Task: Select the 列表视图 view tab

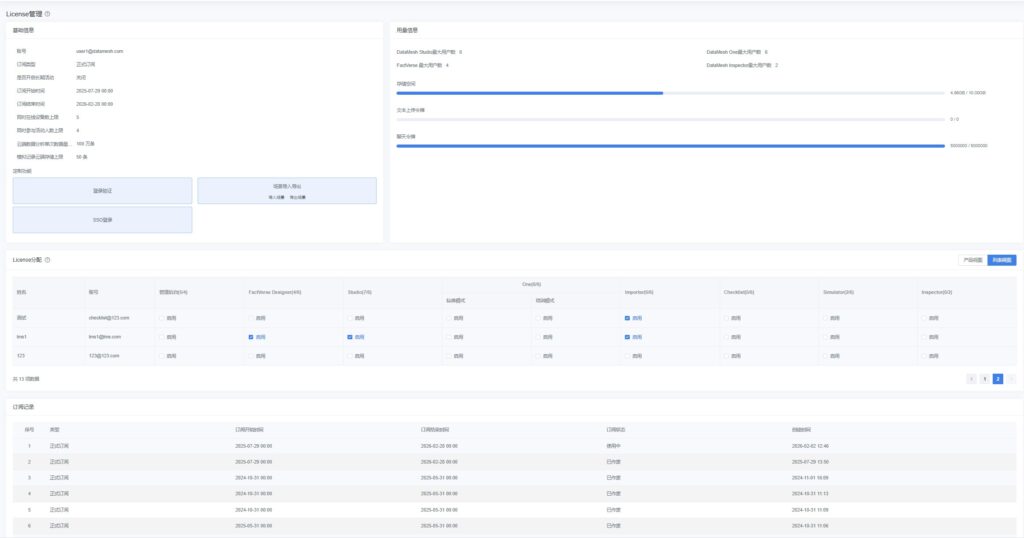Action: coord(1001,260)
